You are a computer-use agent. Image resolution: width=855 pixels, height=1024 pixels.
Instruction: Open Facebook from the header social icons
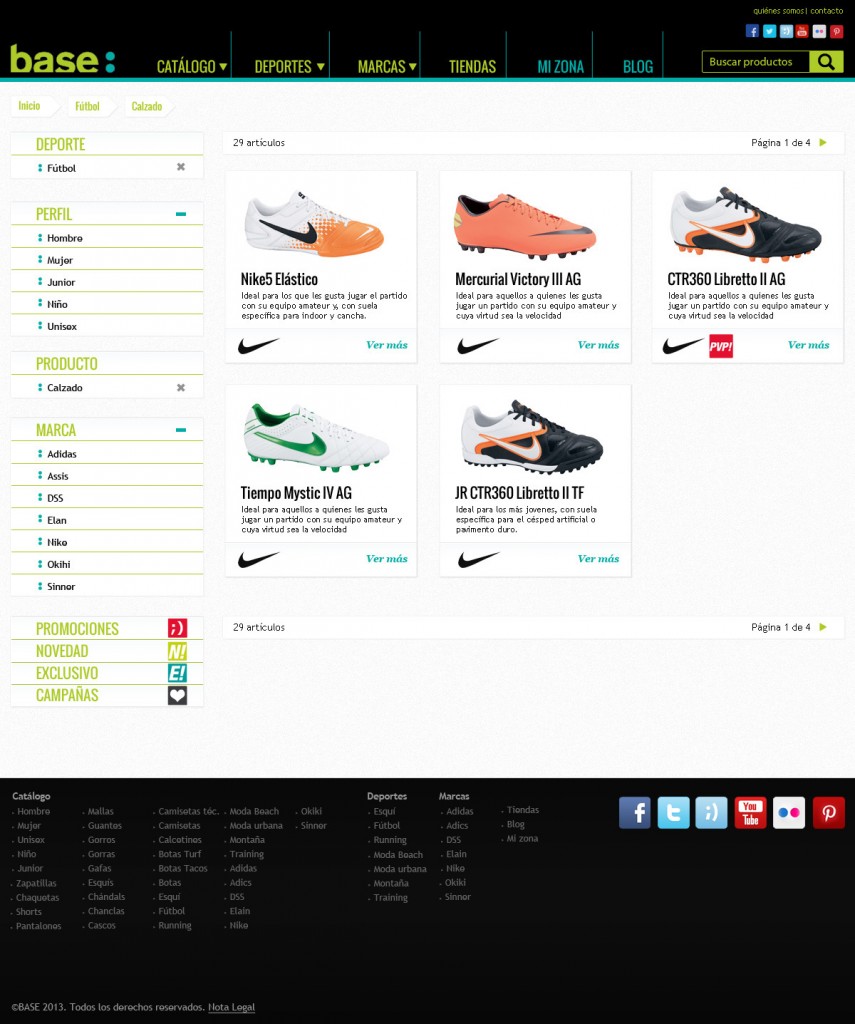click(x=752, y=31)
